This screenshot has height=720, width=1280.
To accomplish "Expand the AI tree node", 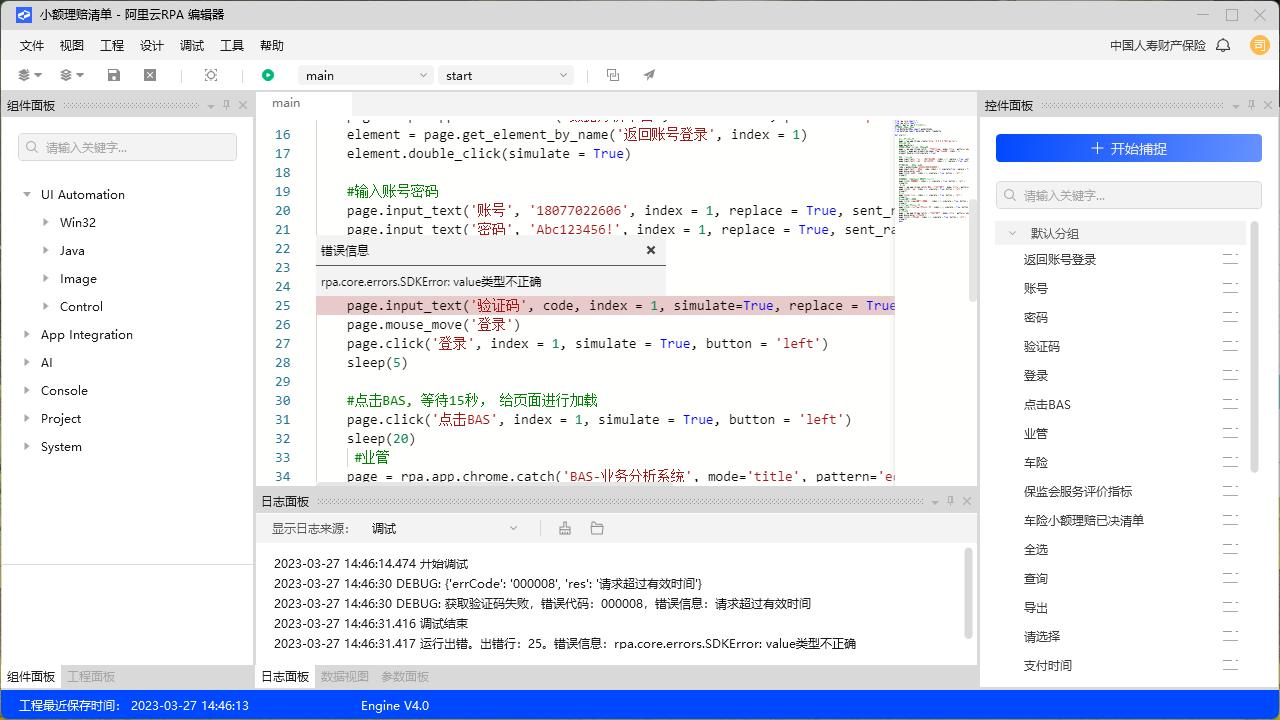I will pyautogui.click(x=27, y=363).
